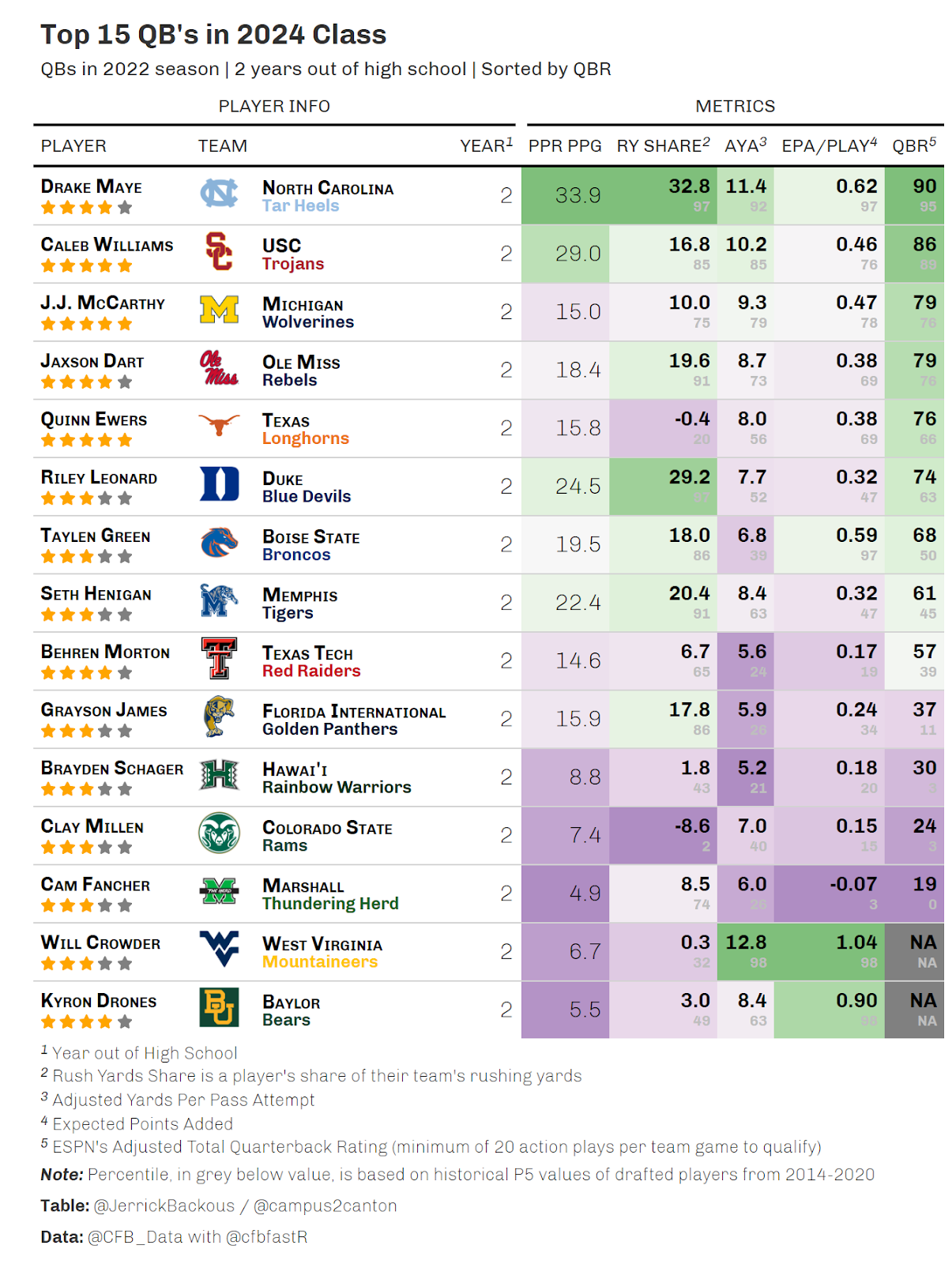Click Quinn Ewers' star rating
The image size is (952, 1264).
click(86, 440)
